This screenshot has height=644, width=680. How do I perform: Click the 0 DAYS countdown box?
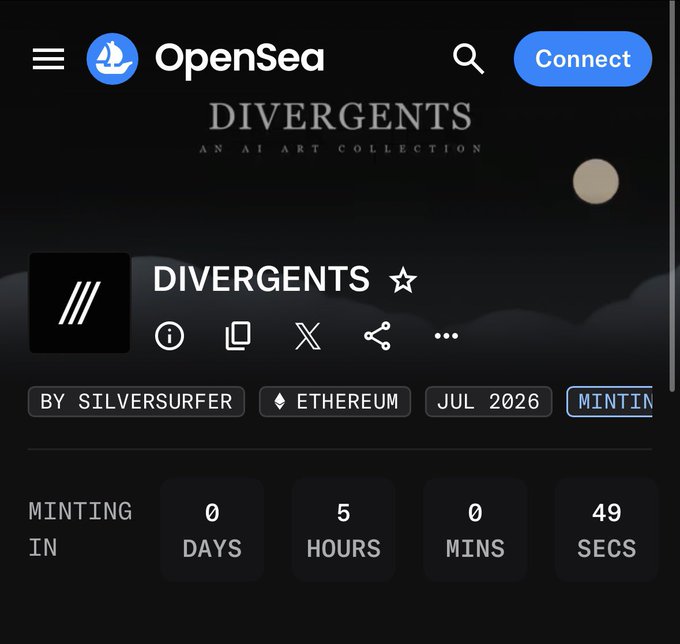(x=212, y=530)
